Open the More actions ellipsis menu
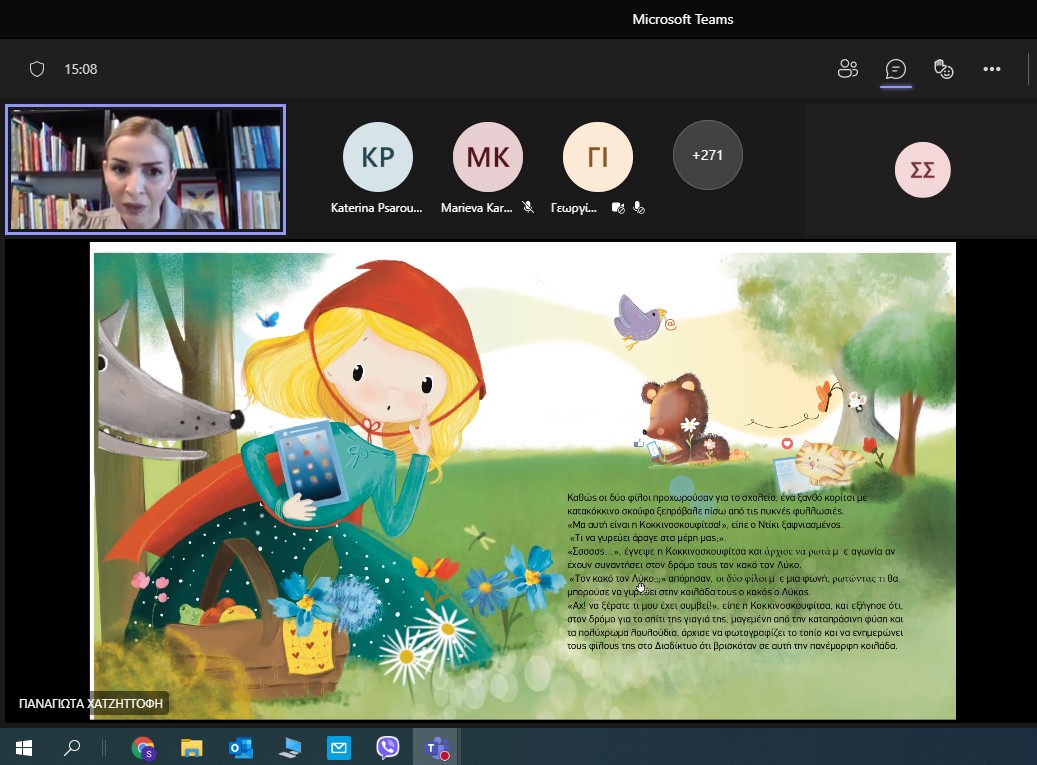 (991, 69)
